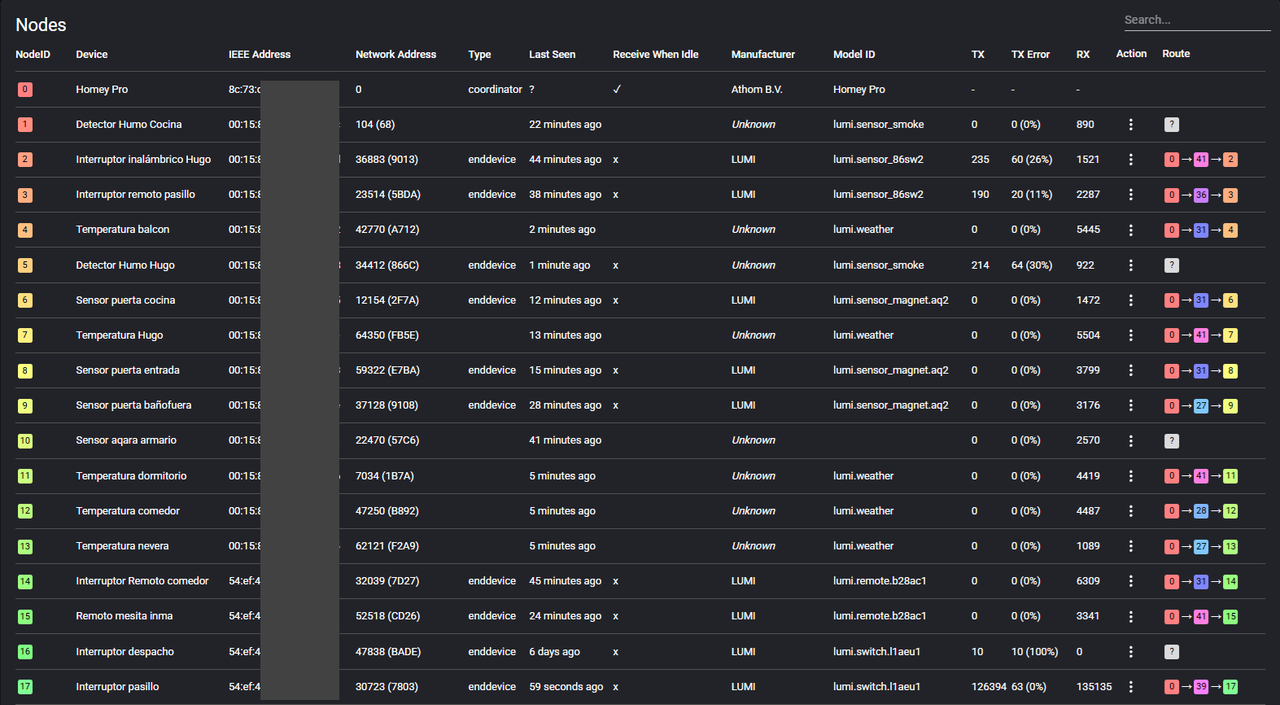Click route node 27 in Temperatura nevera row

[1201, 547]
